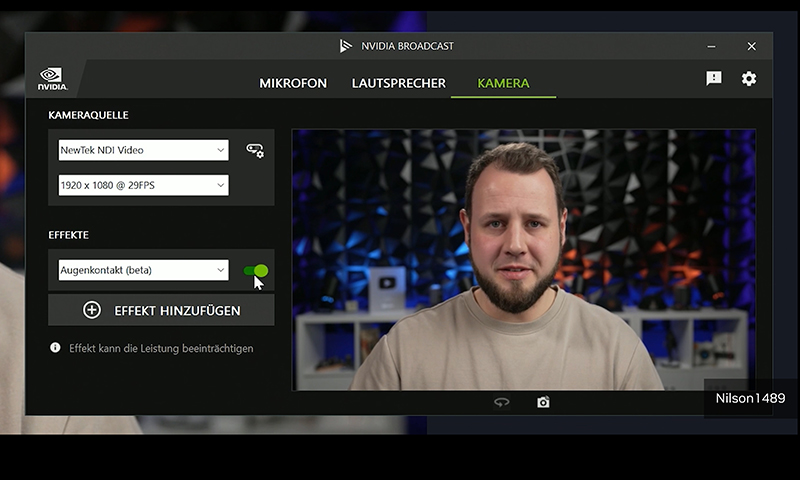Close the NVIDIA Broadcast window
This screenshot has height=480, width=800.
752,46
